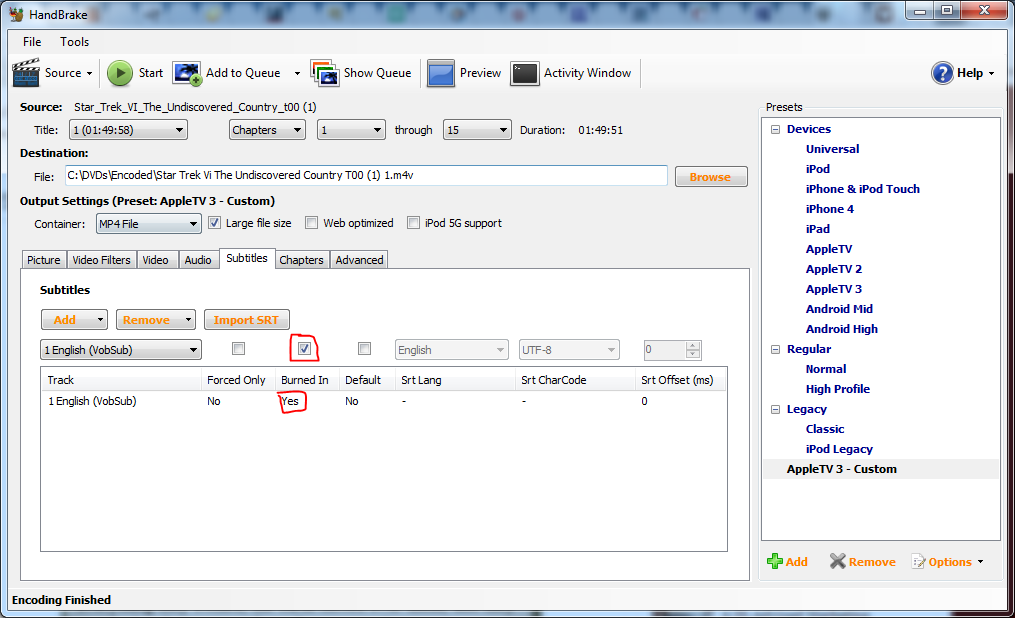This screenshot has width=1015, height=618.
Task: Click the blue Help question icon
Action: 942,73
